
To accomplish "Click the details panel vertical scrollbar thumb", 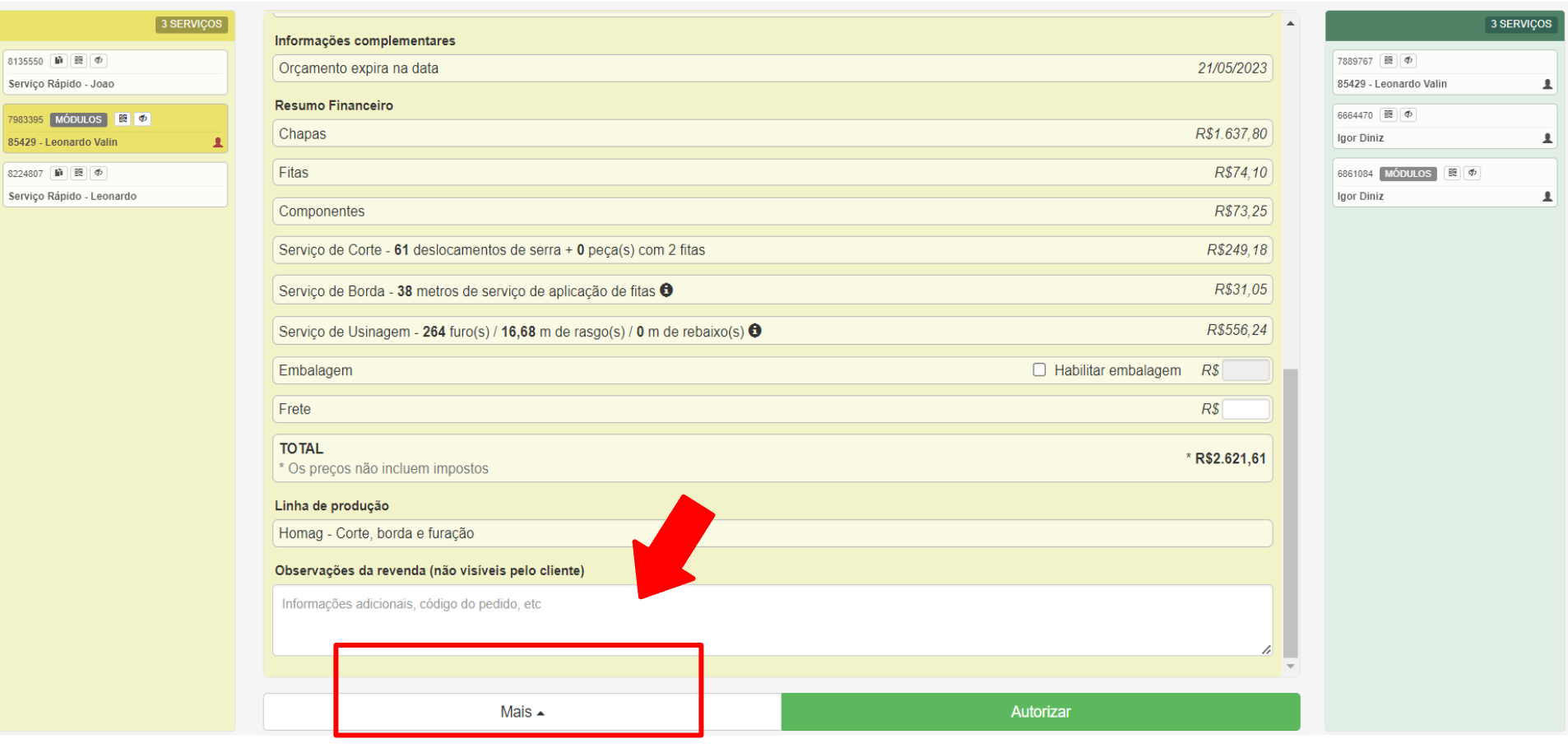I will [1291, 513].
